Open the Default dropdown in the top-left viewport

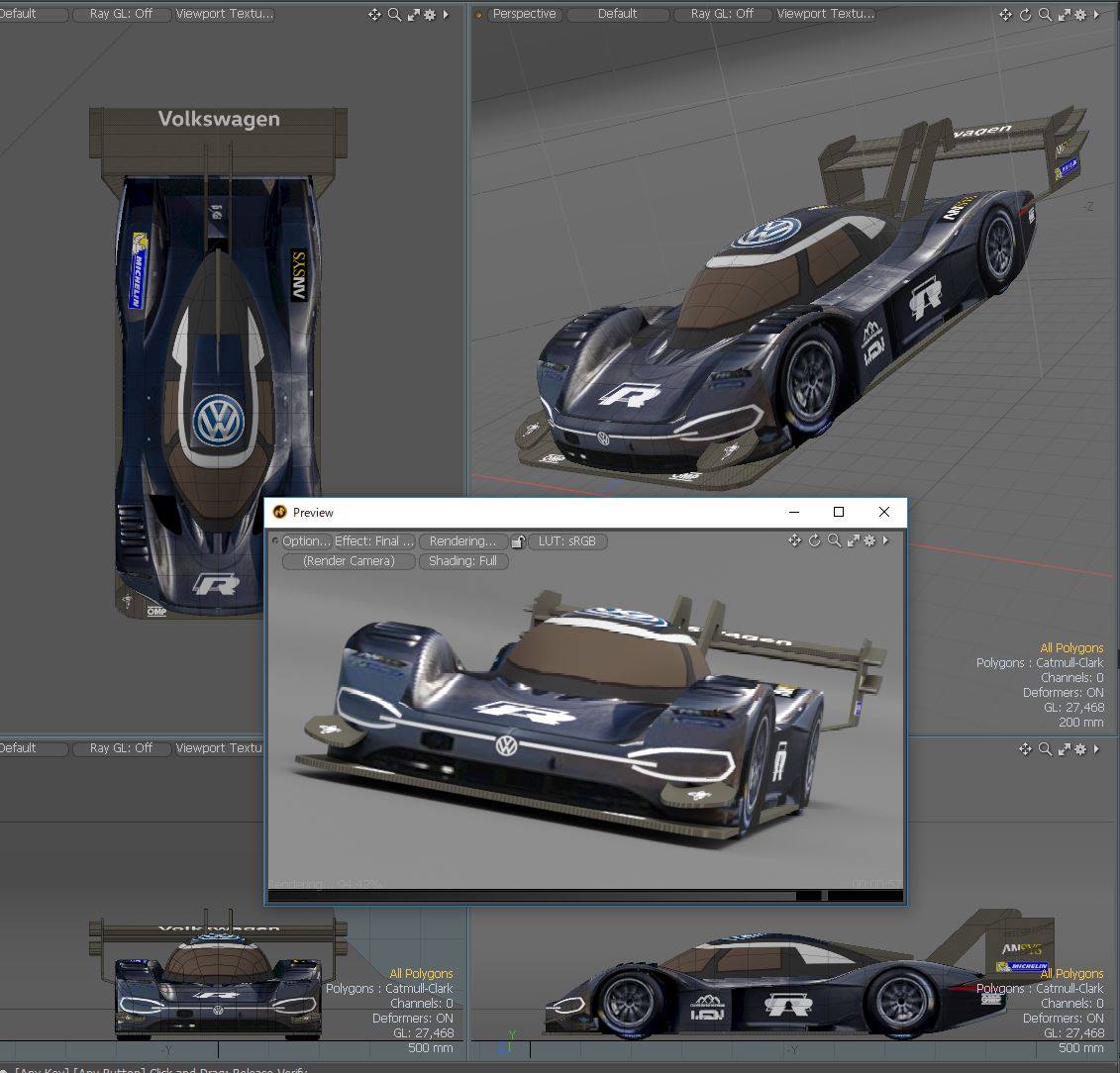[x=34, y=14]
